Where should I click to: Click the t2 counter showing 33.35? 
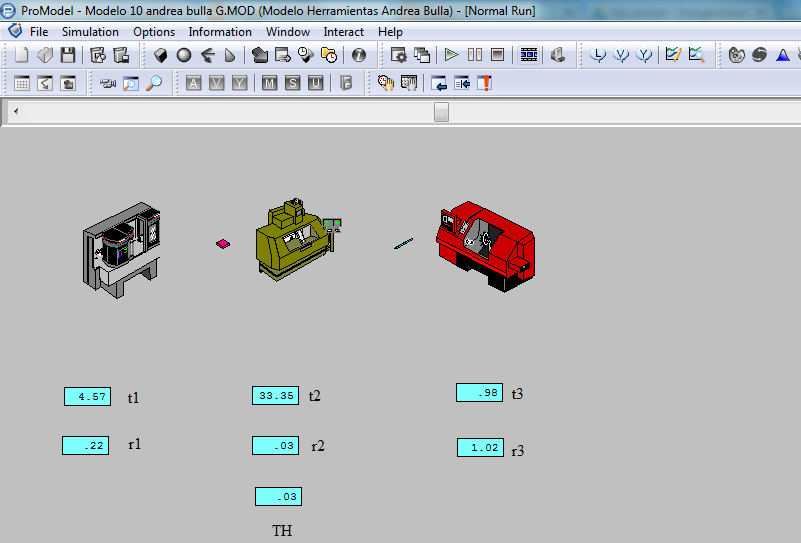(275, 395)
